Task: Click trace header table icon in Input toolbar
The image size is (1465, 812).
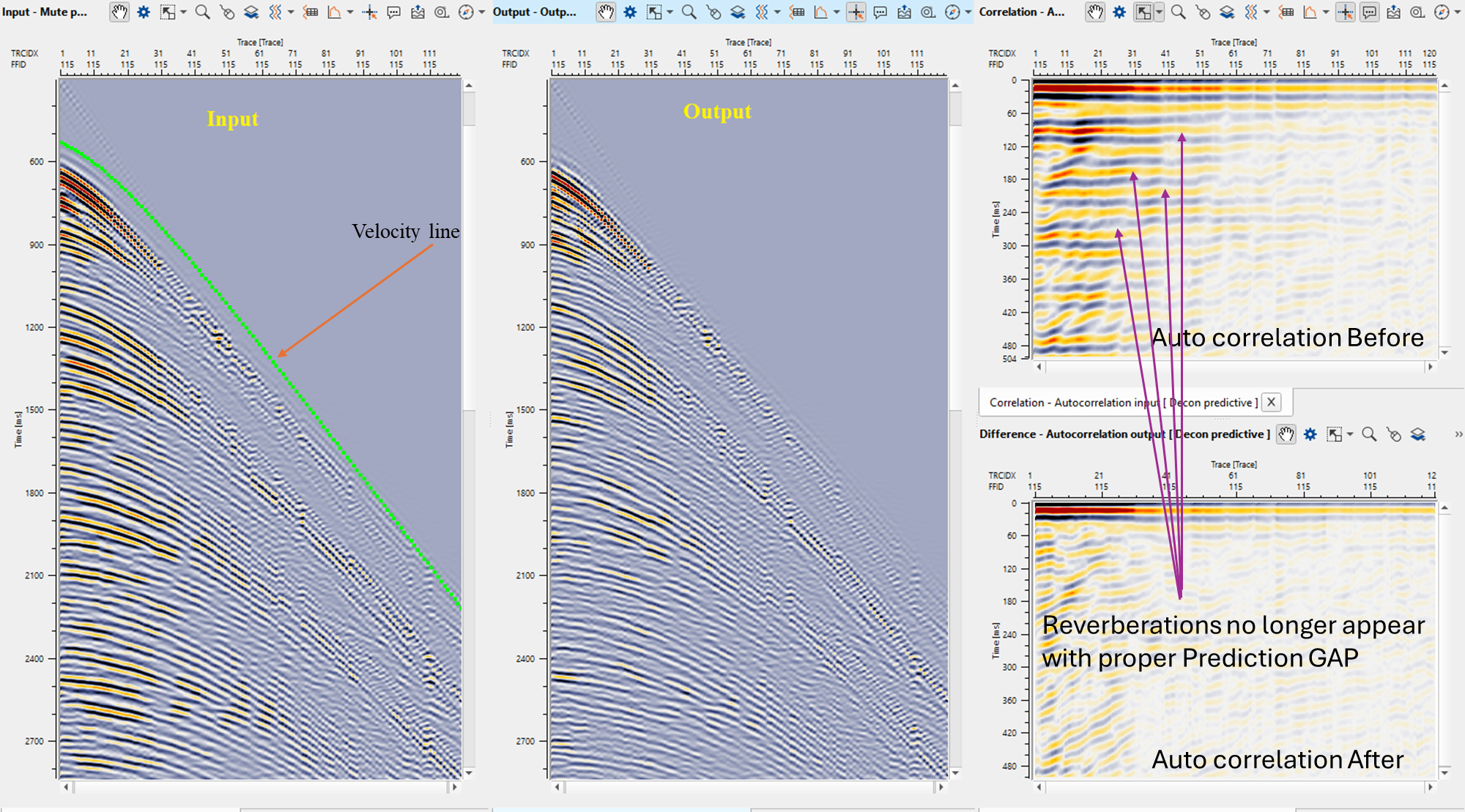Action: (x=311, y=12)
